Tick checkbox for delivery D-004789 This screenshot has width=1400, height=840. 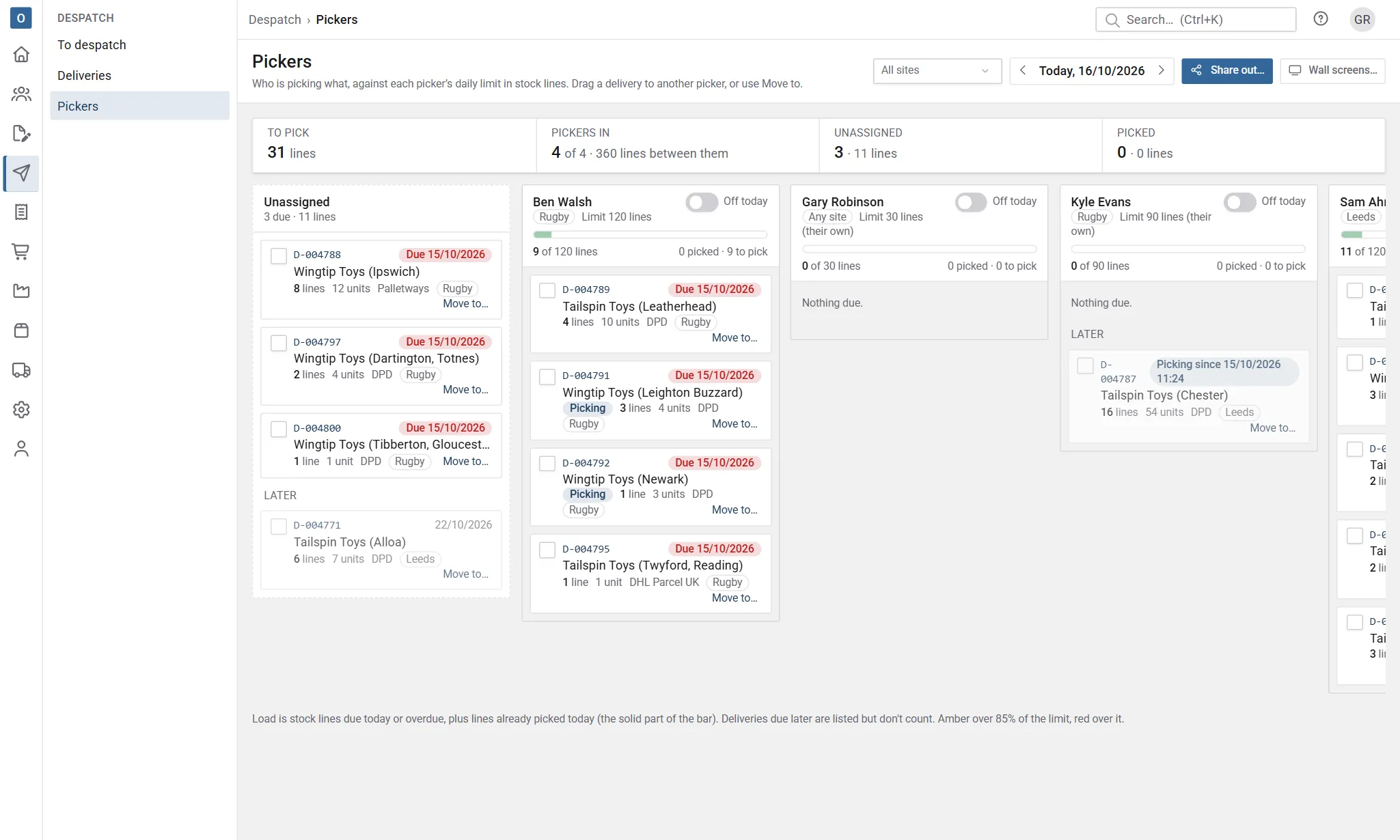[x=547, y=290]
